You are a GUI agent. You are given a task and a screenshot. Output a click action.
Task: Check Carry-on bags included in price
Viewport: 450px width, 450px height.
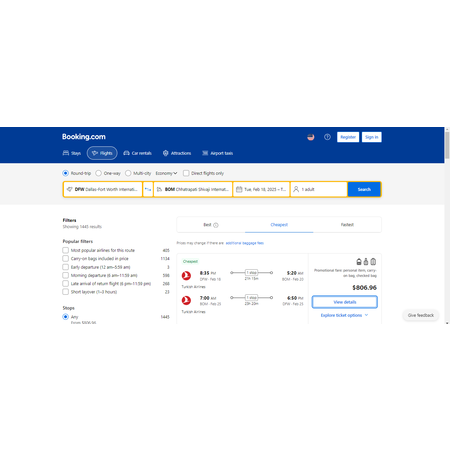coord(66,259)
